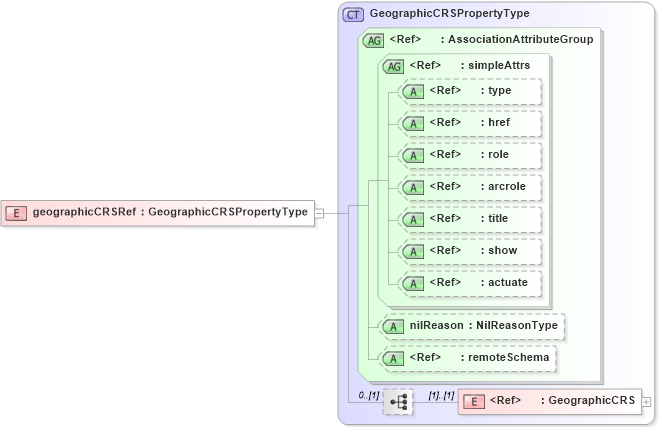Click the CT icon of GeographicCRSPropertyType
Screen dimensions: 660x427
click(x=353, y=15)
